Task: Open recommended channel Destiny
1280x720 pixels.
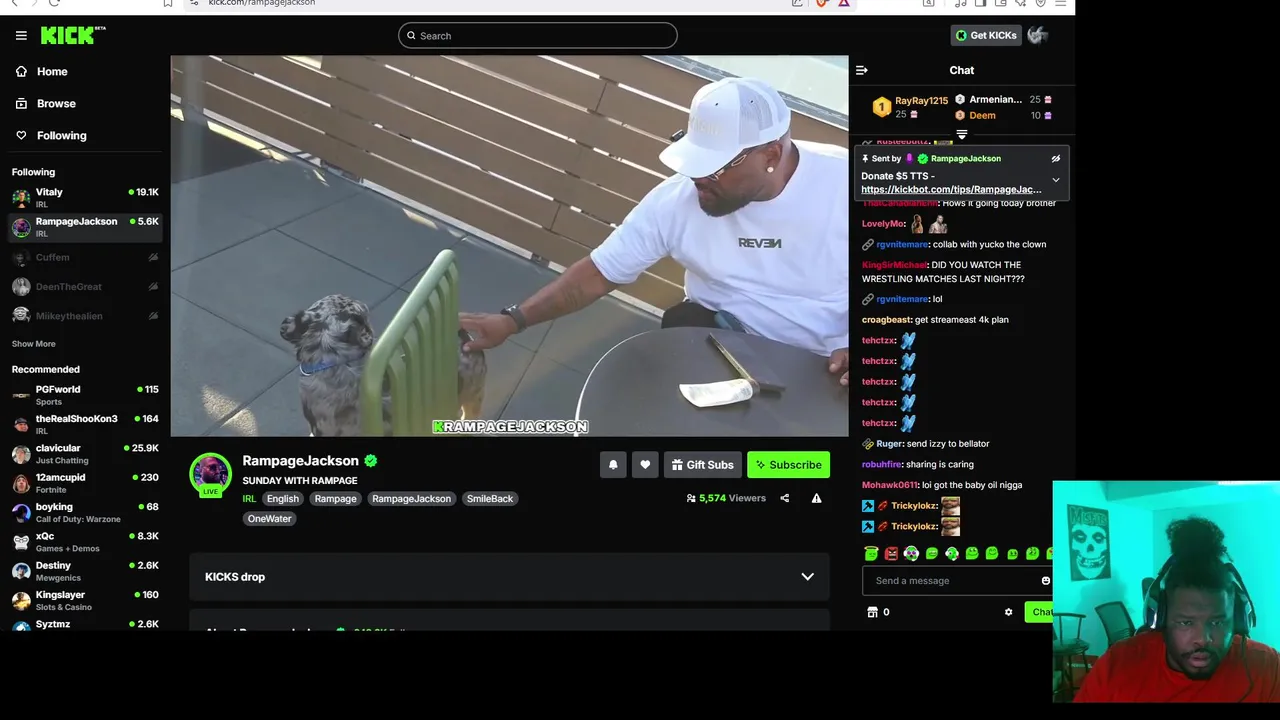Action: 85,571
